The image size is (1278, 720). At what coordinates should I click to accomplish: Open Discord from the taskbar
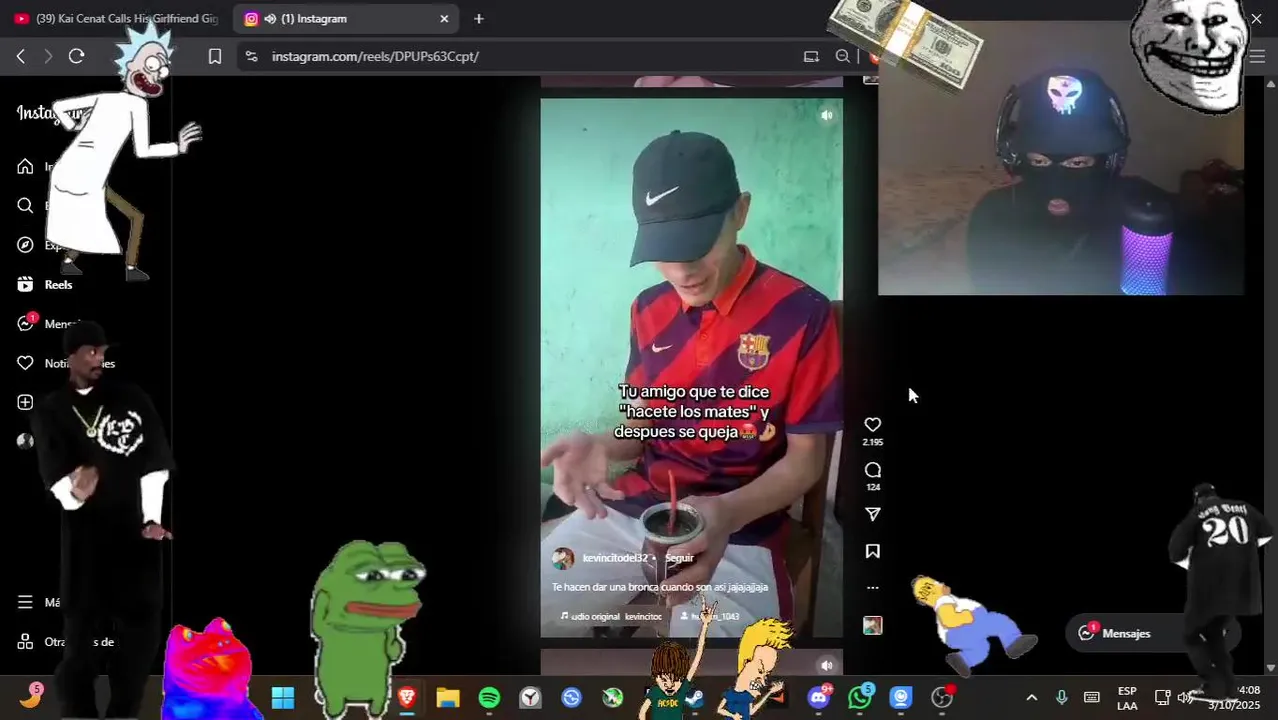[x=819, y=697]
